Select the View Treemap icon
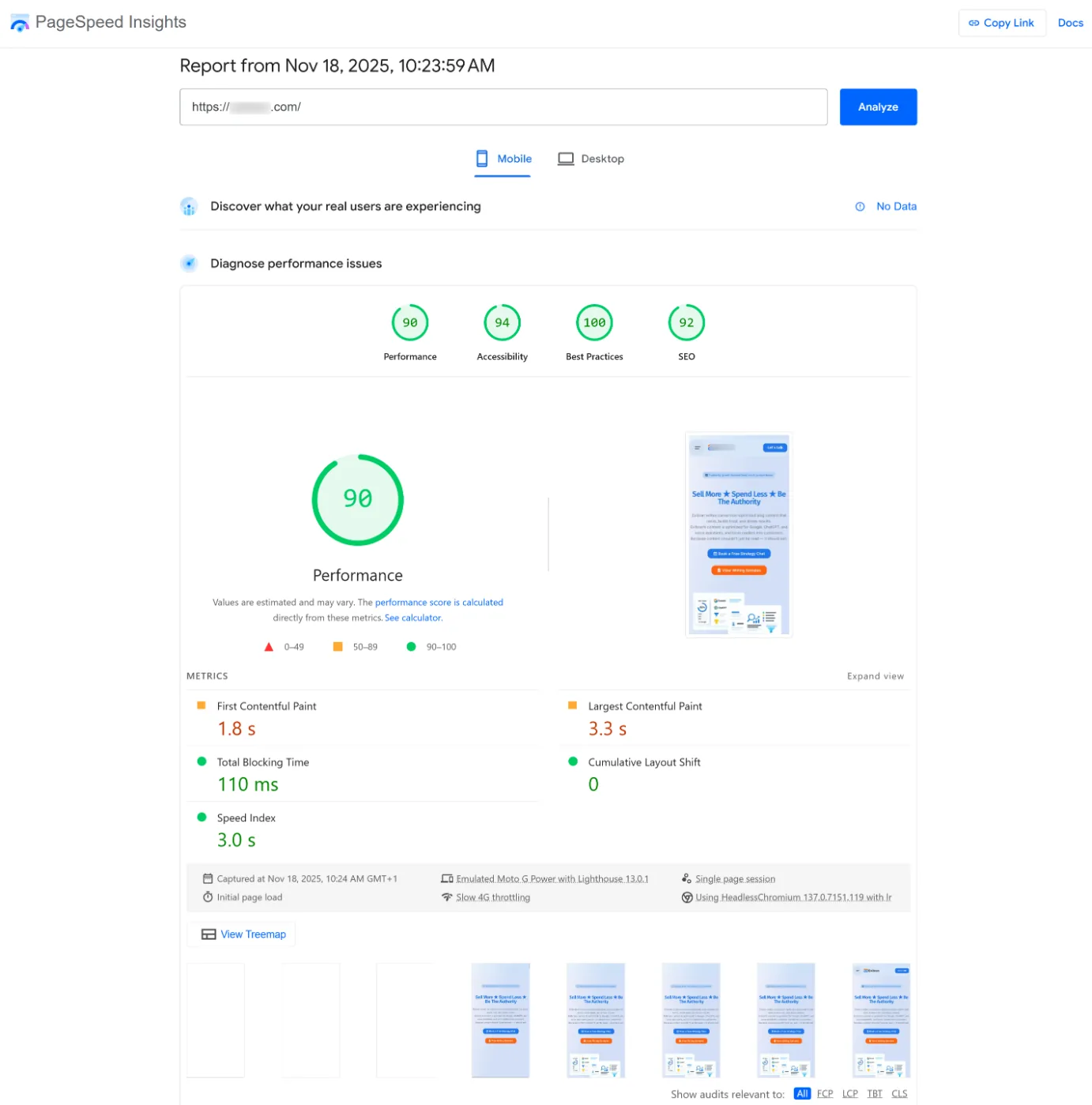Image resolution: width=1092 pixels, height=1105 pixels. click(x=207, y=934)
